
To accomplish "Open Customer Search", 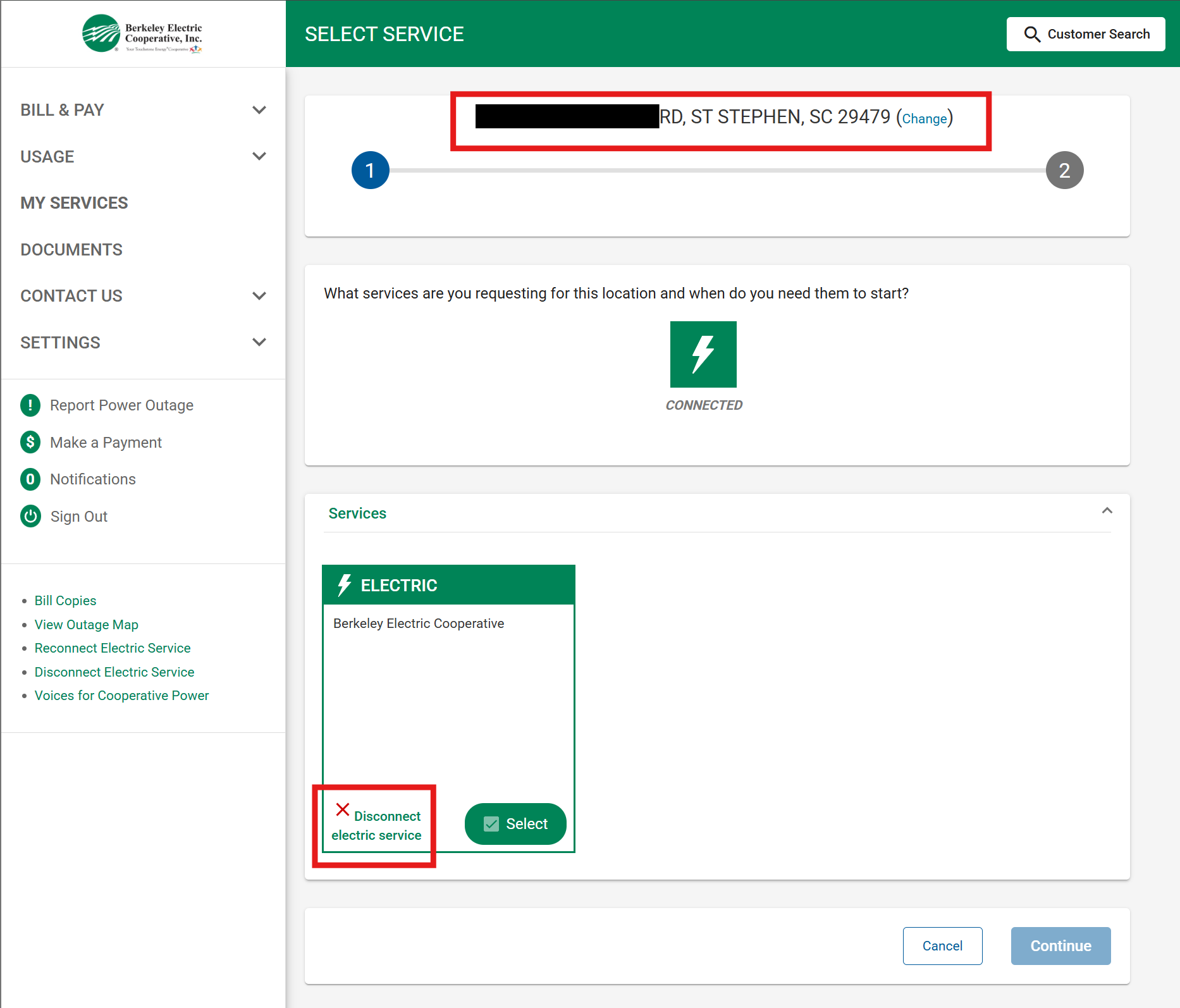I will [x=1086, y=34].
